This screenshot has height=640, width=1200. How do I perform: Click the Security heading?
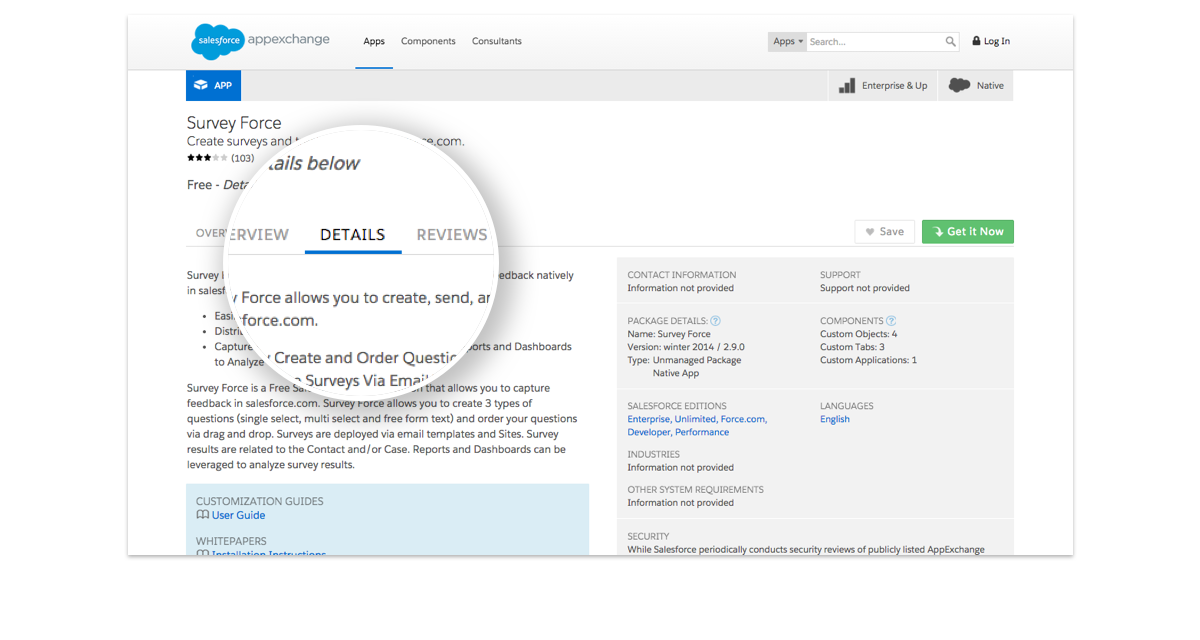pyautogui.click(x=649, y=536)
